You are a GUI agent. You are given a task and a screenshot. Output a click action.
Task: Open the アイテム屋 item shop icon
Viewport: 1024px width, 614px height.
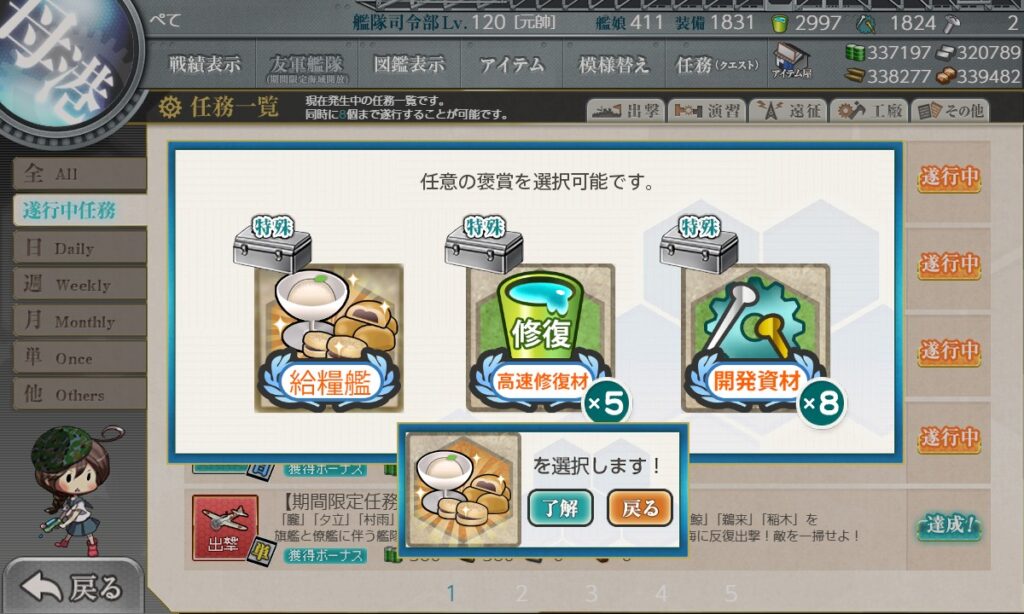tap(792, 61)
